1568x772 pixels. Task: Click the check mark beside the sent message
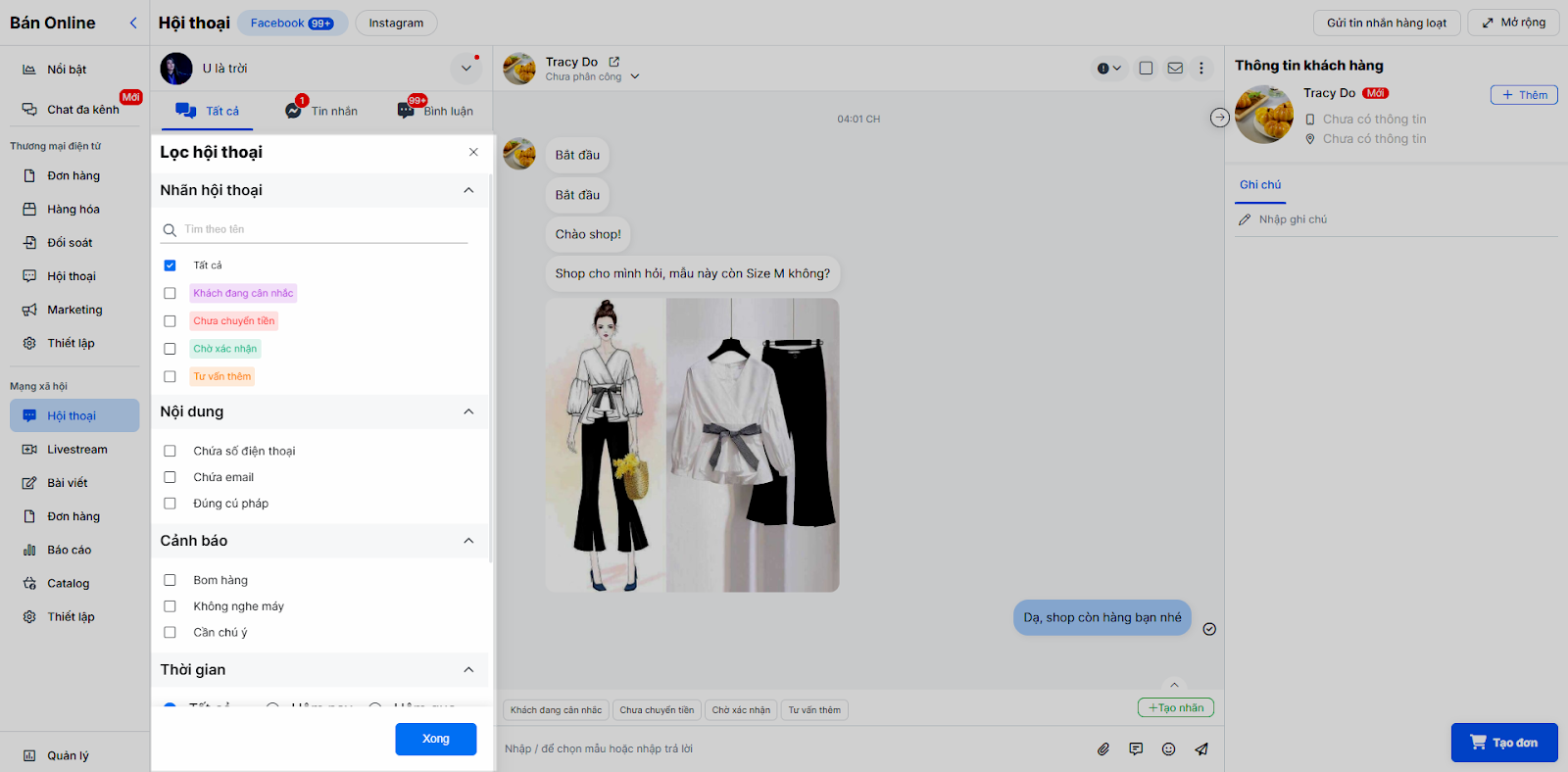(x=1209, y=629)
